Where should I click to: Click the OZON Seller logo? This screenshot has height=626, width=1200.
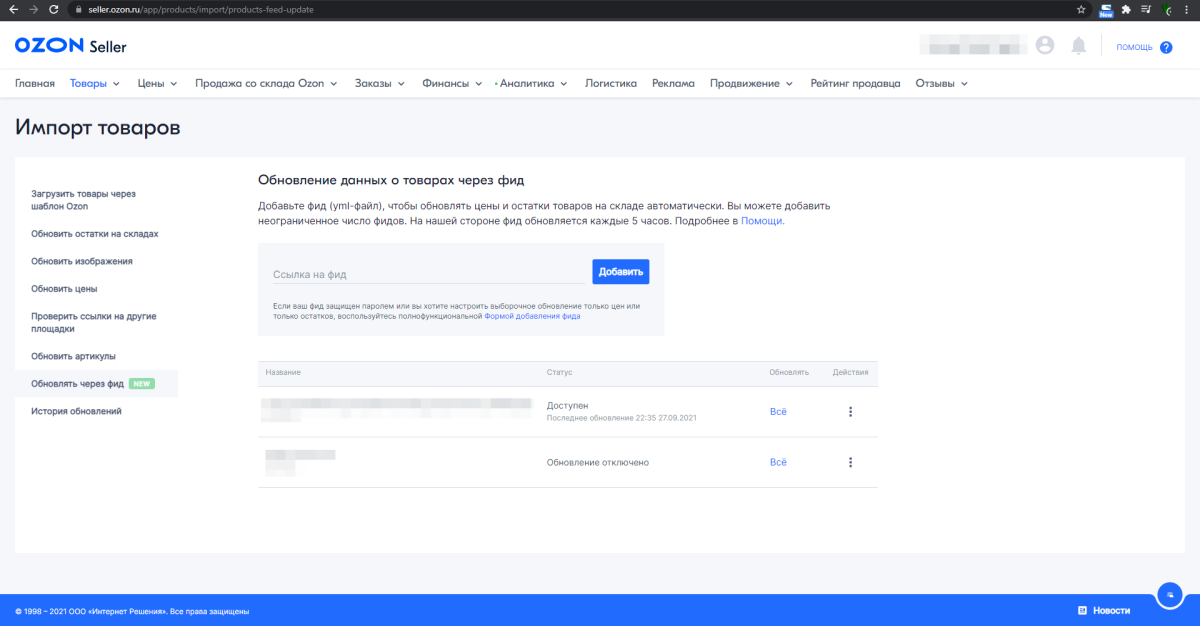pyautogui.click(x=70, y=46)
